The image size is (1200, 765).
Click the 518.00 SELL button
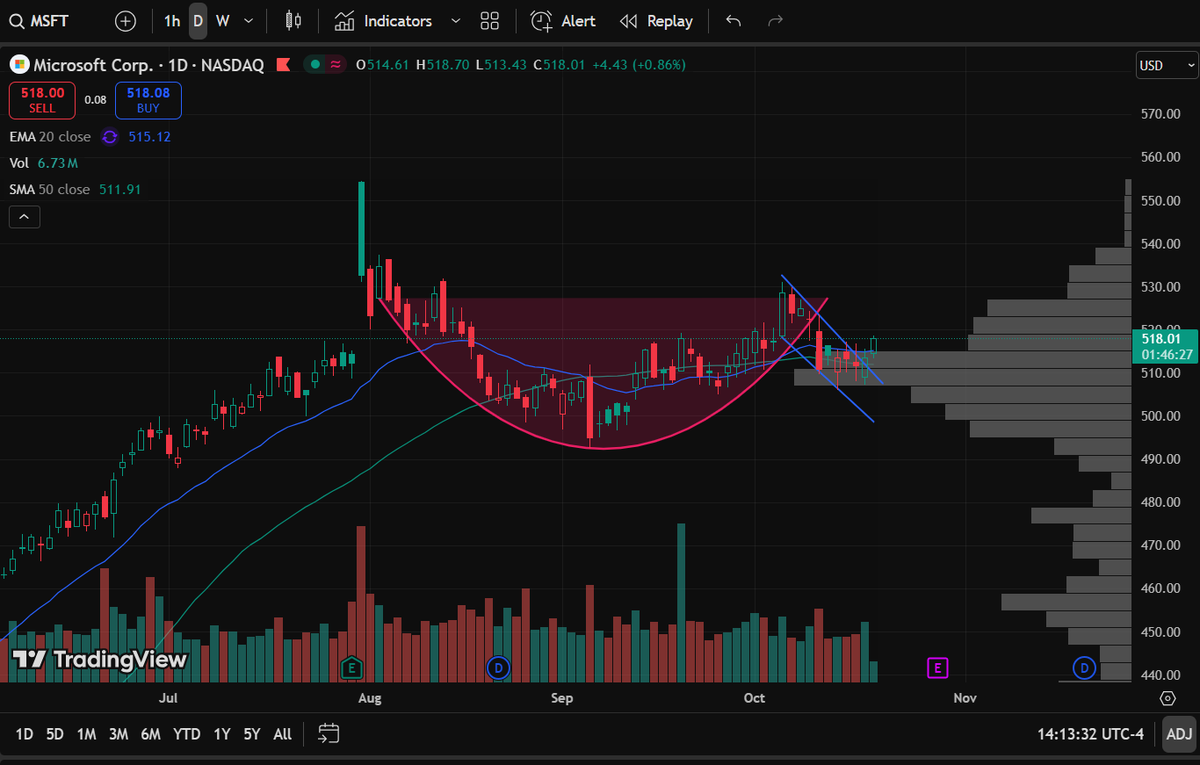click(x=42, y=99)
